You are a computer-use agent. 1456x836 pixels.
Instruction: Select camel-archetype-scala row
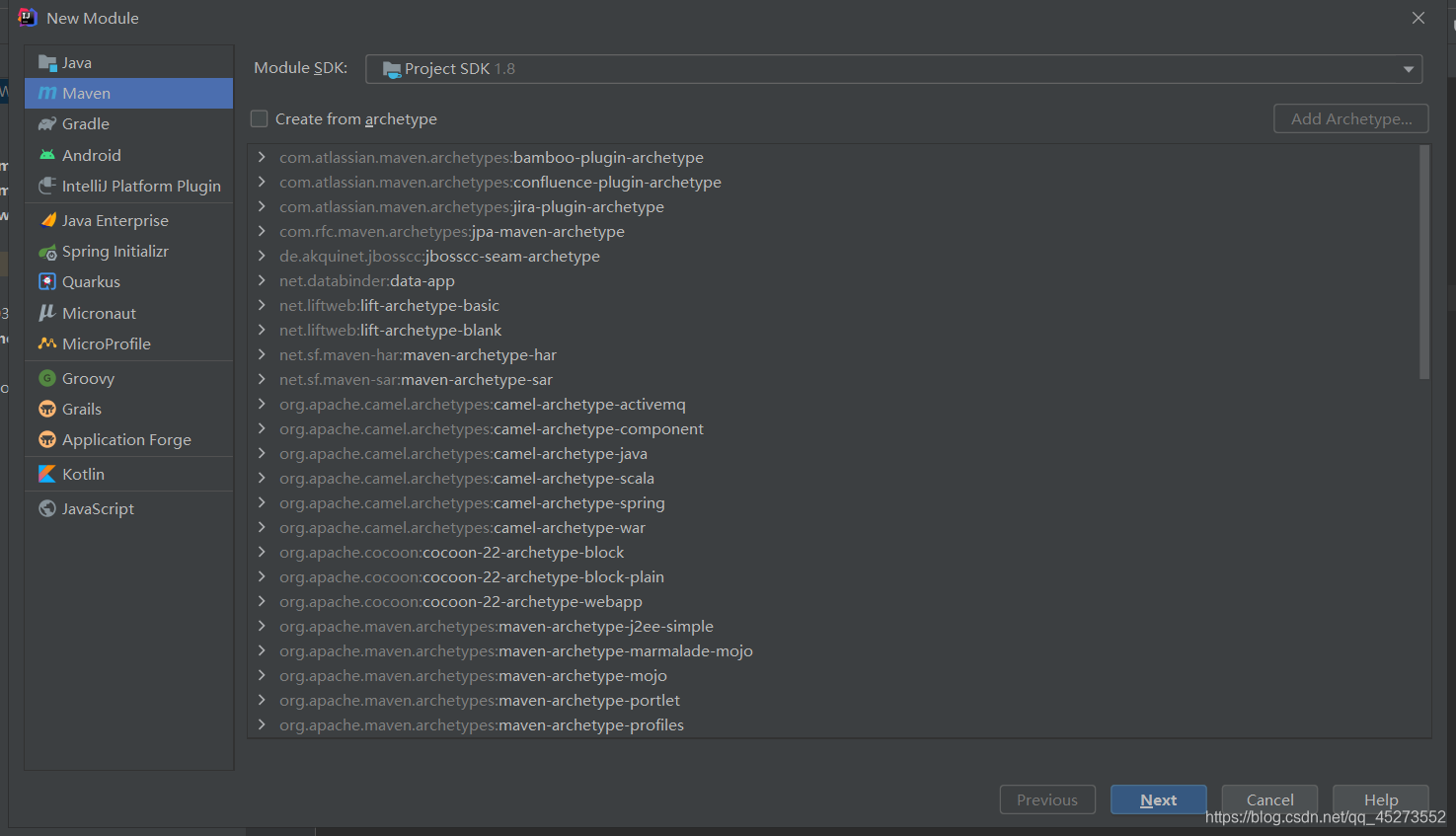(832, 478)
